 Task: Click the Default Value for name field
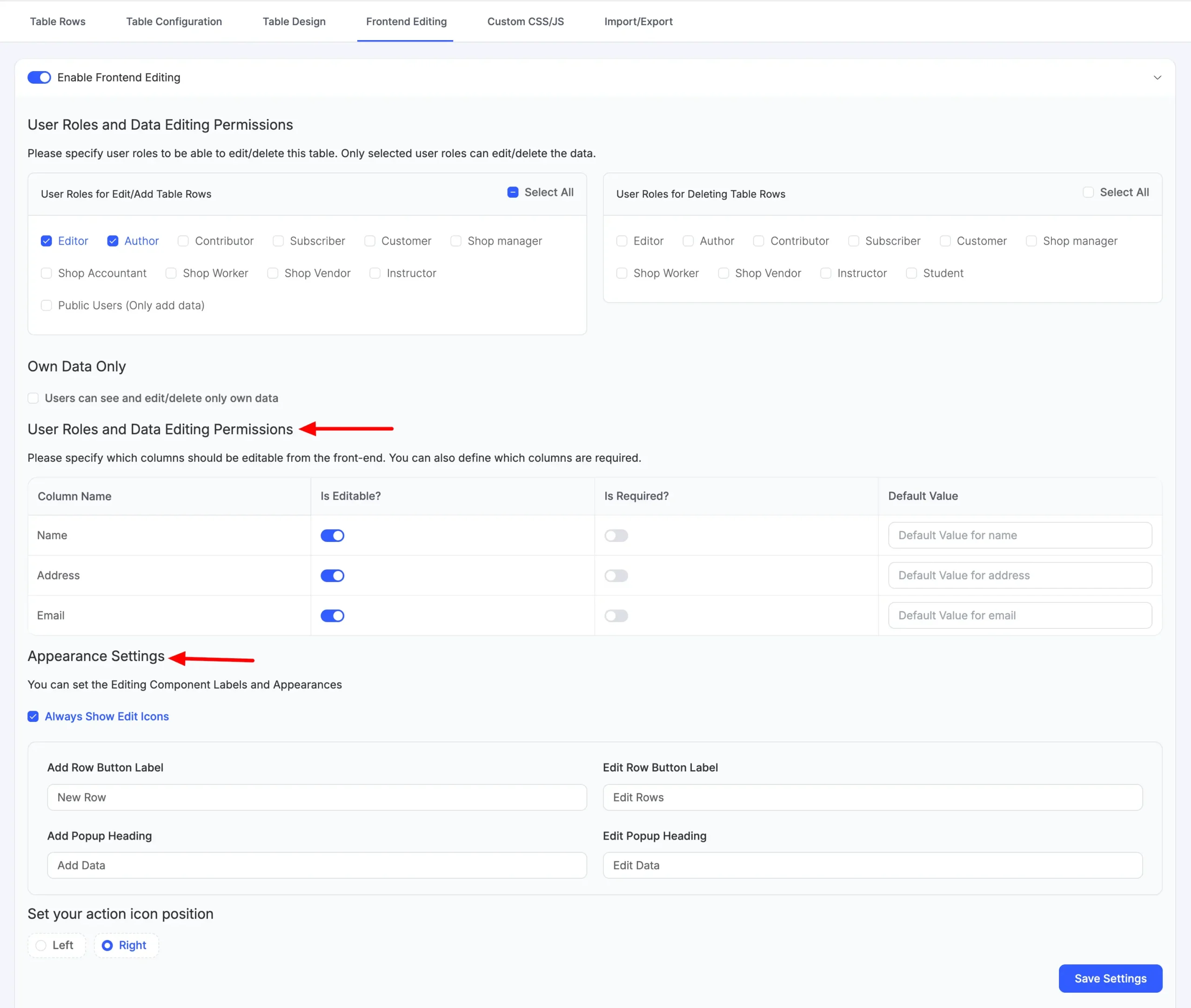coord(1019,535)
